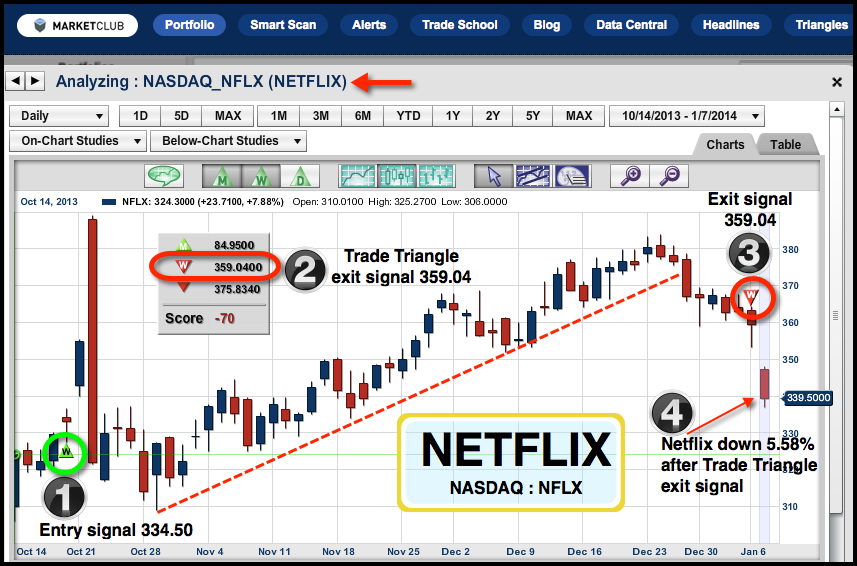
Task: Open the date range 10/14/2013 - 1/7/2014 dropdown
Action: pos(686,116)
